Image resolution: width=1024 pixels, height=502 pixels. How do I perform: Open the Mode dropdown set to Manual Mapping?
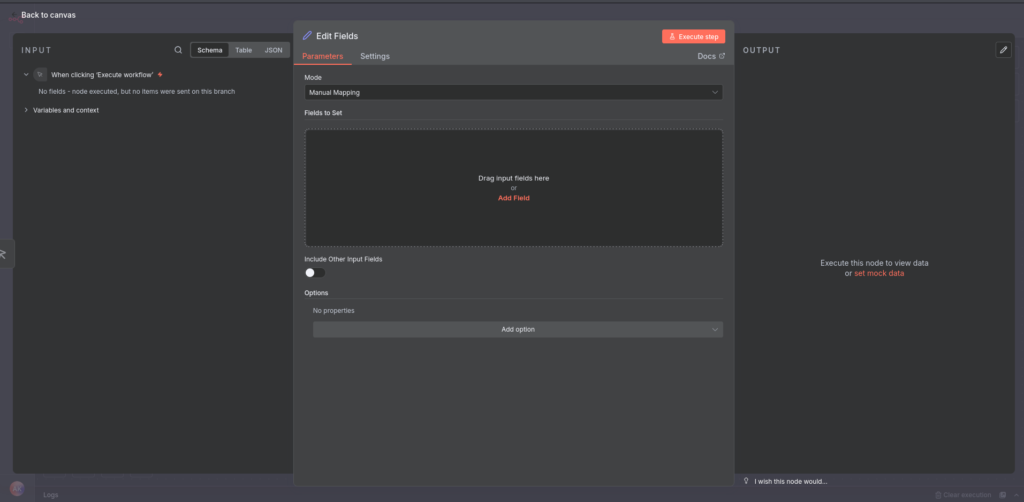513,92
